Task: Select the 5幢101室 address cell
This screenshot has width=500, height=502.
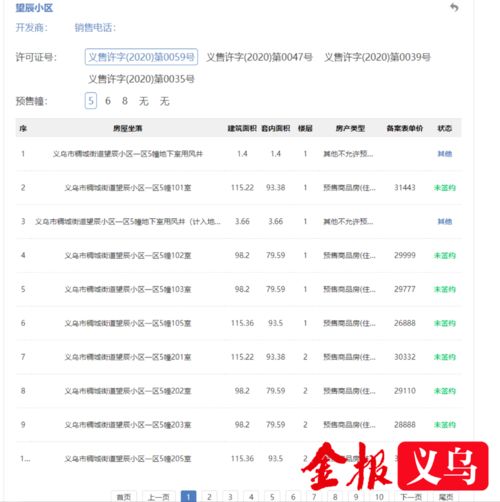Action: point(128,188)
